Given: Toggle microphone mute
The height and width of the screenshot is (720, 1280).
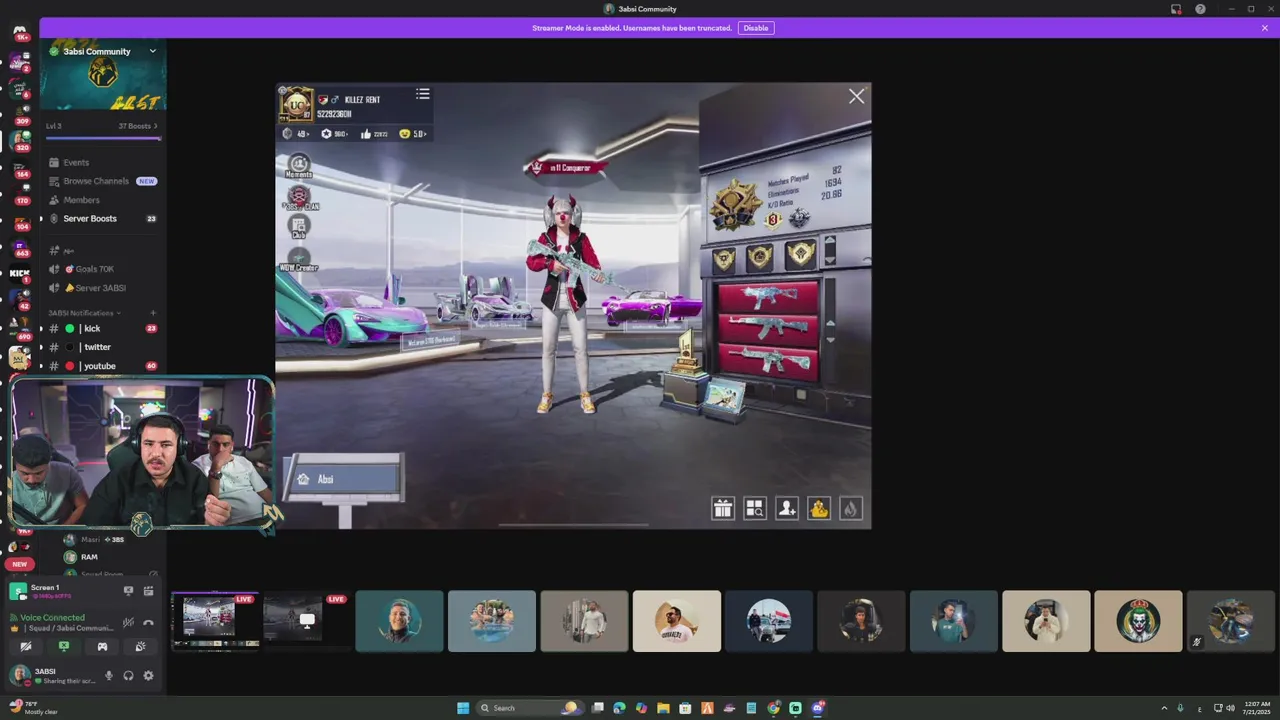Looking at the screenshot, I should pyautogui.click(x=109, y=676).
